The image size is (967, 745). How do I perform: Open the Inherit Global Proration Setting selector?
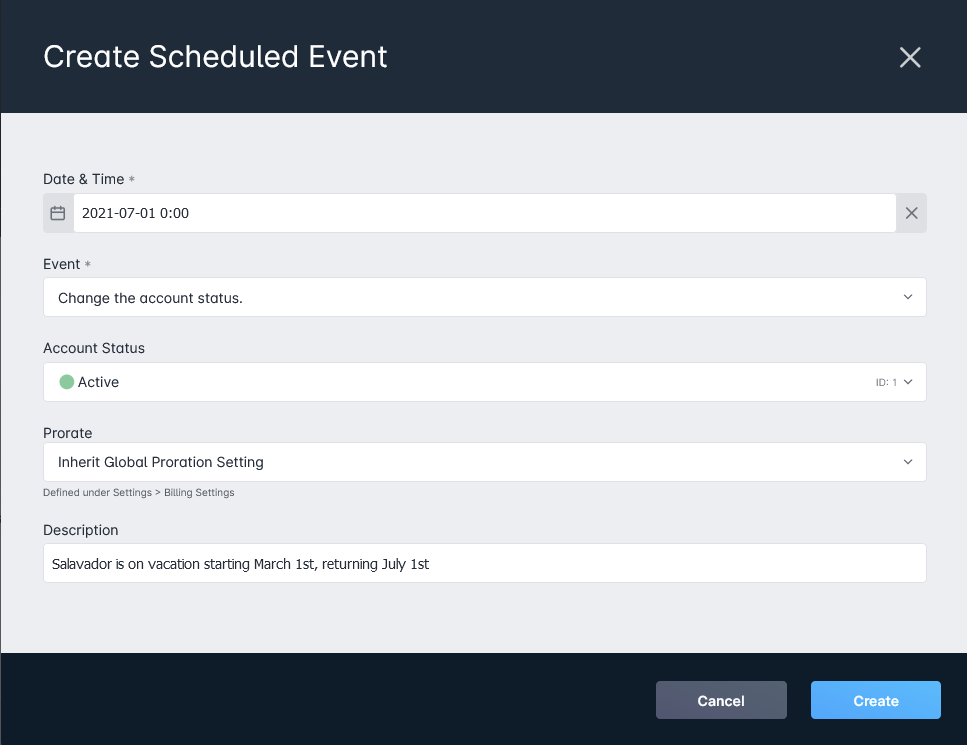(485, 462)
